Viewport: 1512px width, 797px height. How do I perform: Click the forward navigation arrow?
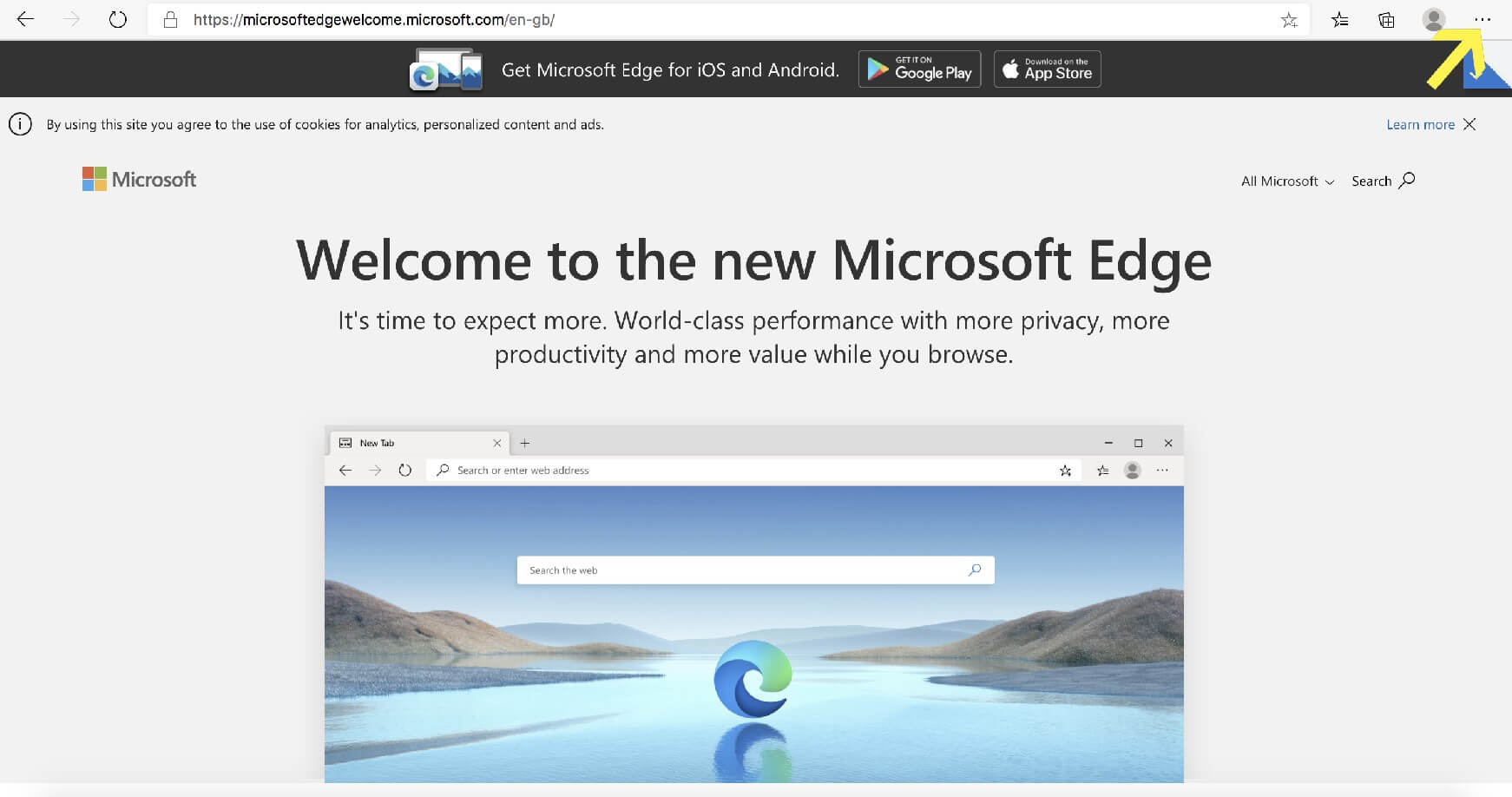(x=71, y=19)
